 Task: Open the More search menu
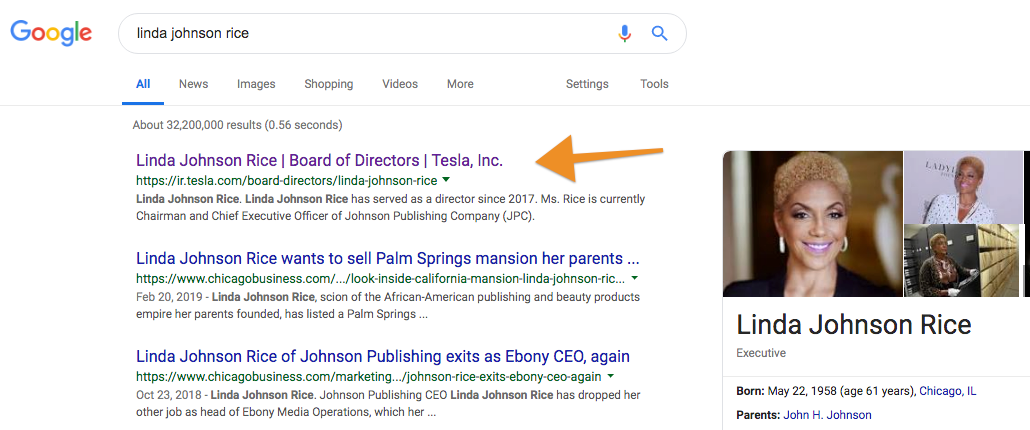tap(460, 84)
